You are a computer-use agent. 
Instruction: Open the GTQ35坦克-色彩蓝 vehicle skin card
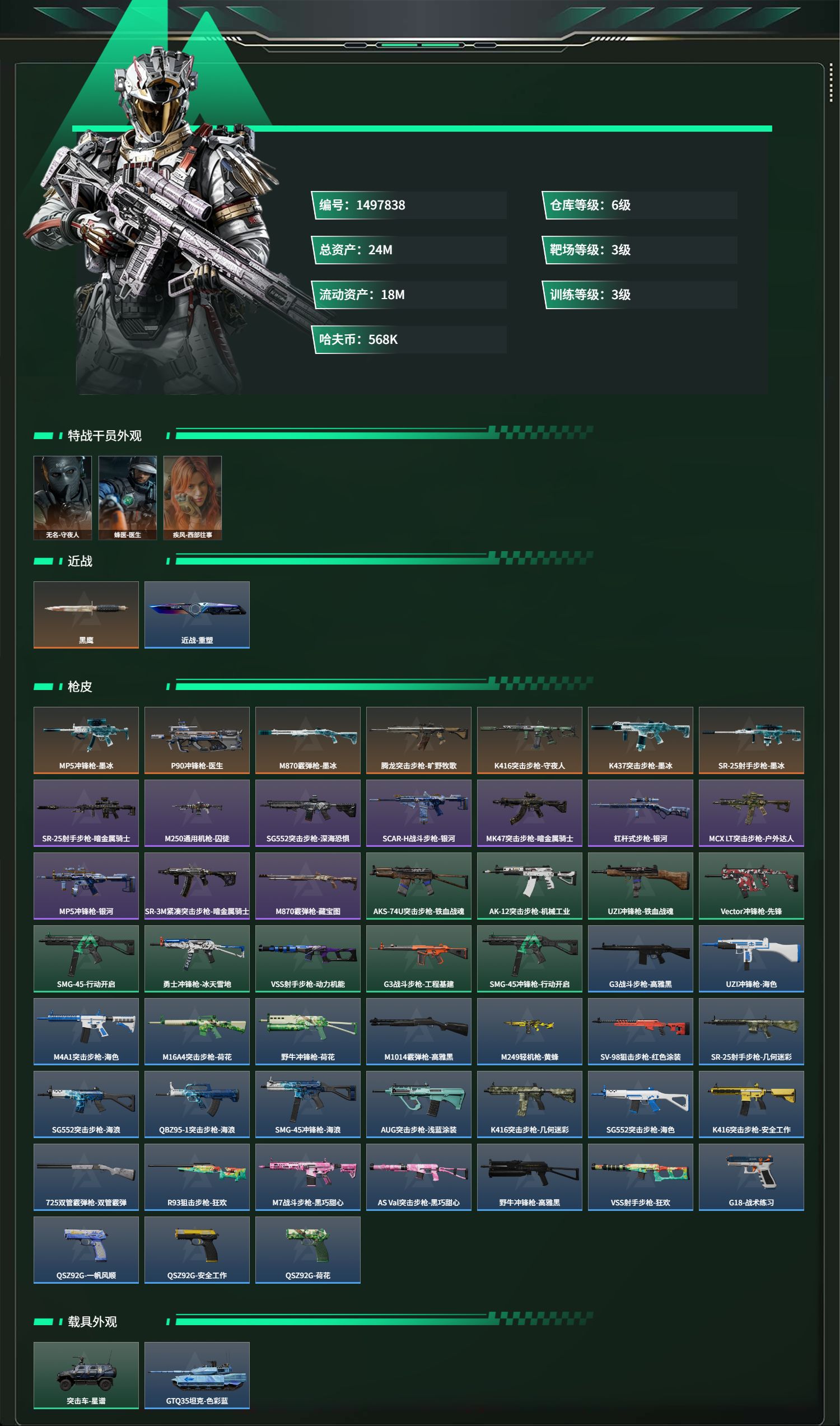[x=197, y=1375]
